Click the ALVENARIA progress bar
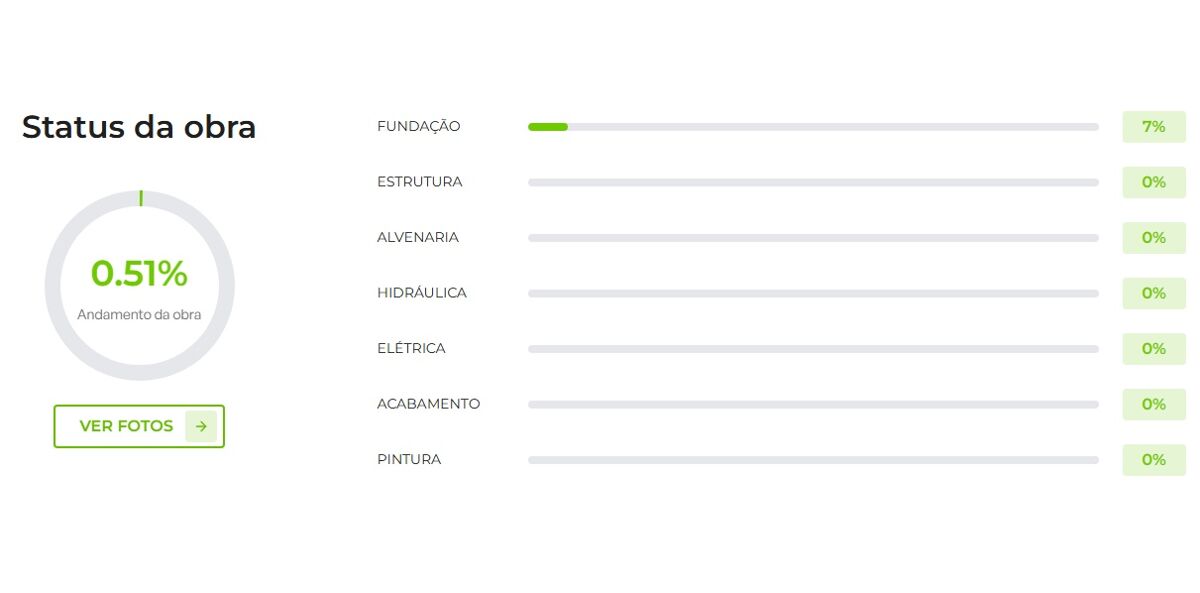 click(812, 238)
